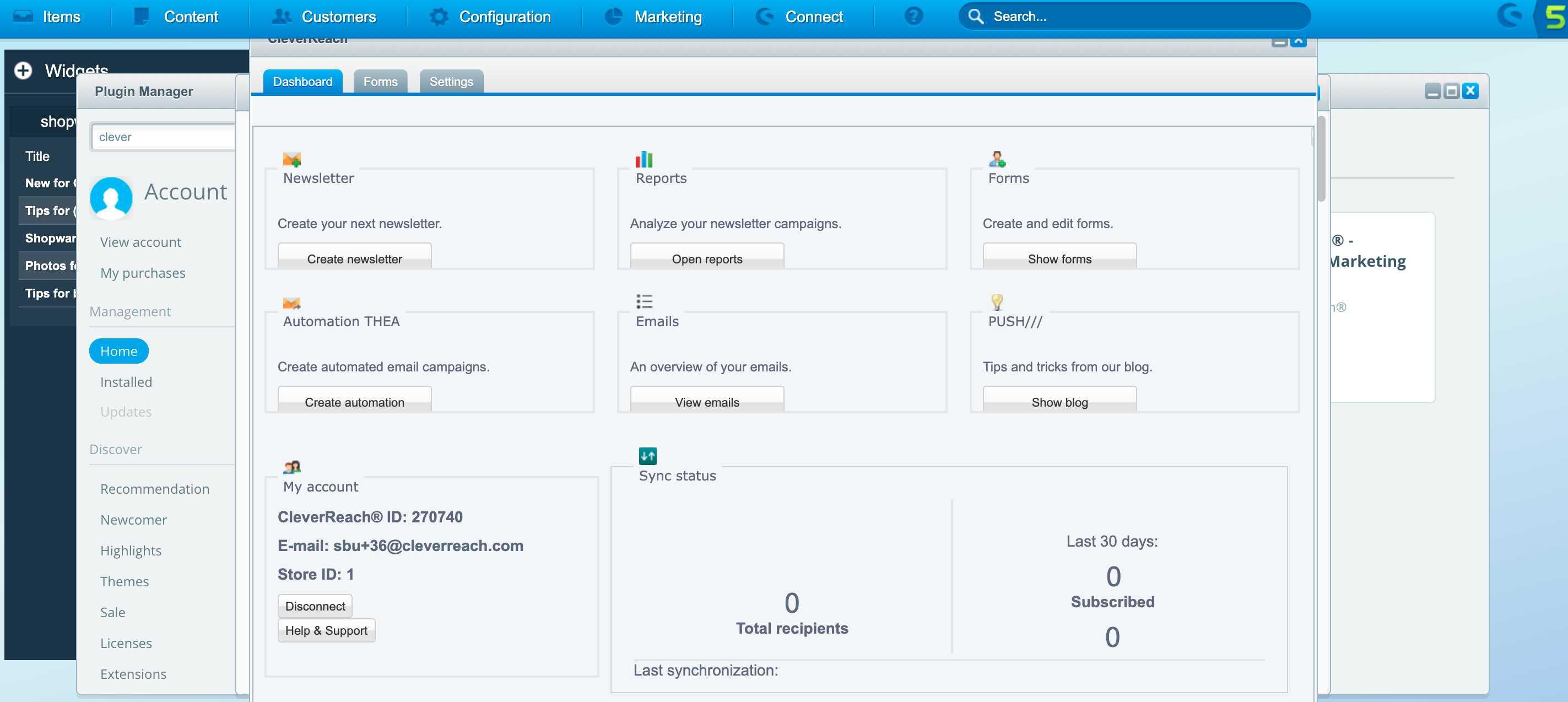This screenshot has width=1568, height=702.
Task: Click the Emails list icon
Action: (x=644, y=301)
